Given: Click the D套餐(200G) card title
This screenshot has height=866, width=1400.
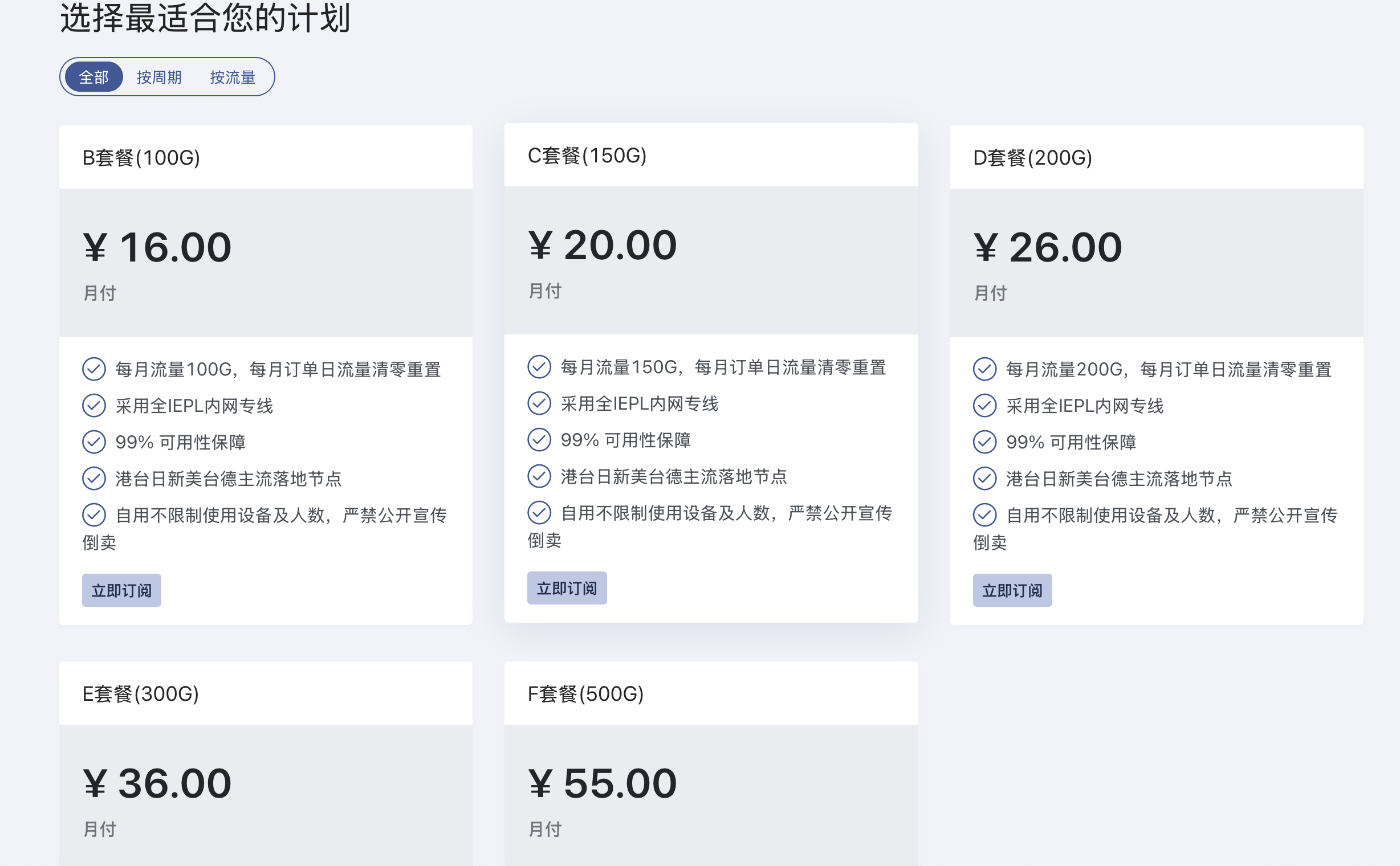Looking at the screenshot, I should 1032,157.
